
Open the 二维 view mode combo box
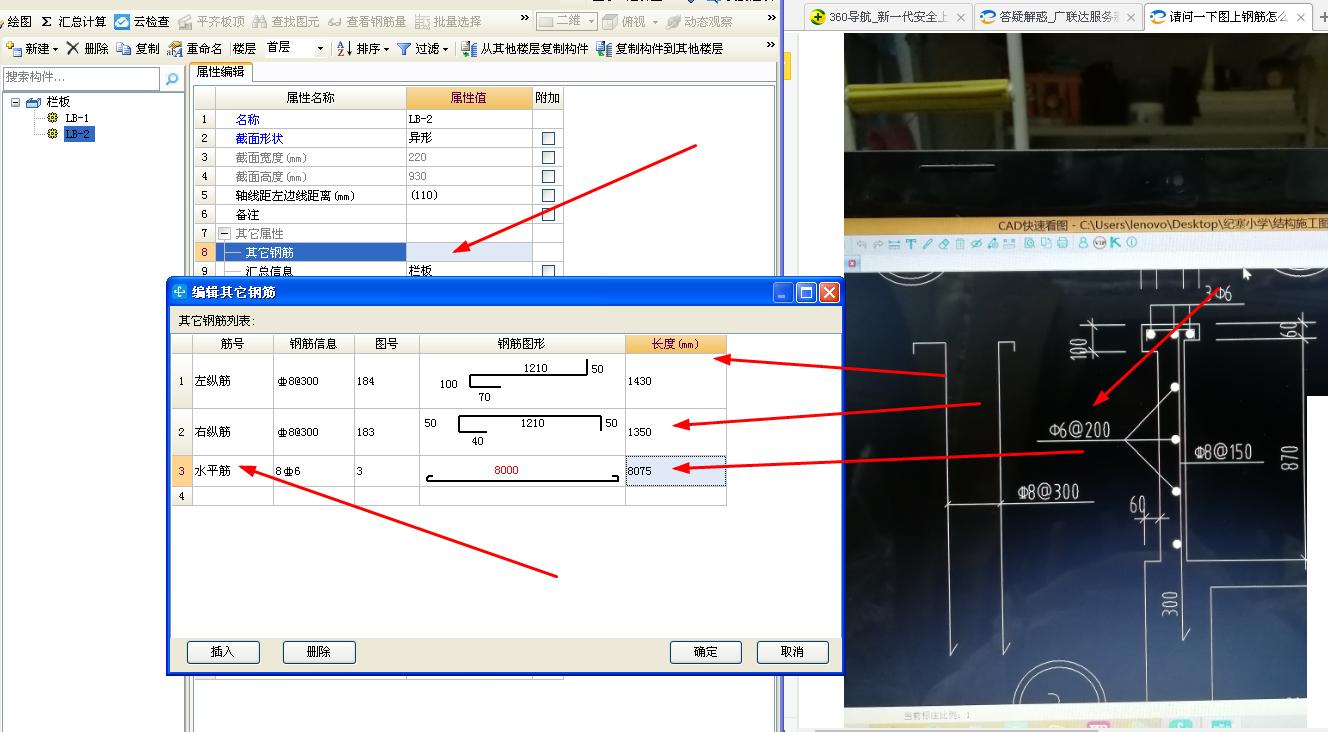pyautogui.click(x=567, y=21)
